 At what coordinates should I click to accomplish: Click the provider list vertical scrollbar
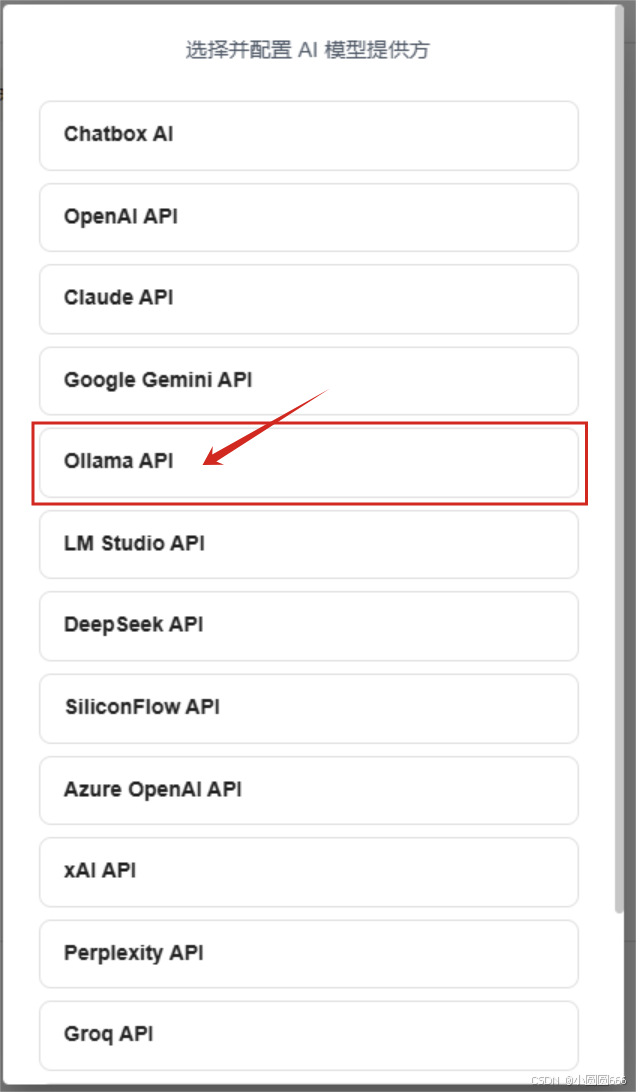tap(619, 460)
